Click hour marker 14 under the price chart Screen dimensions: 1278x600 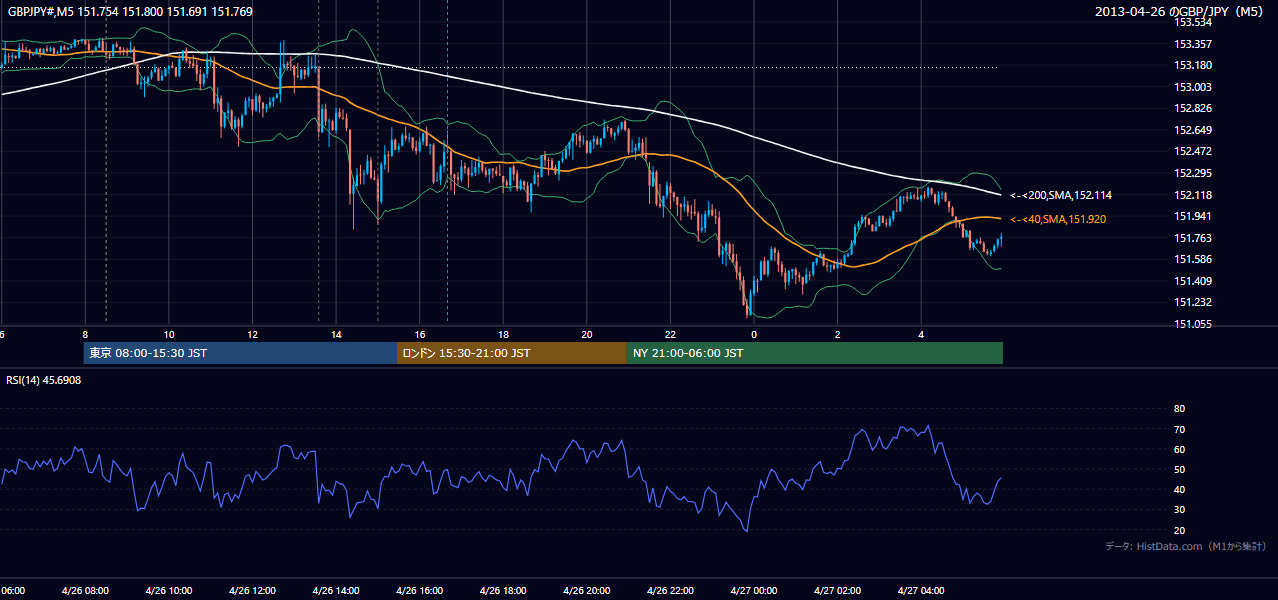[x=336, y=335]
